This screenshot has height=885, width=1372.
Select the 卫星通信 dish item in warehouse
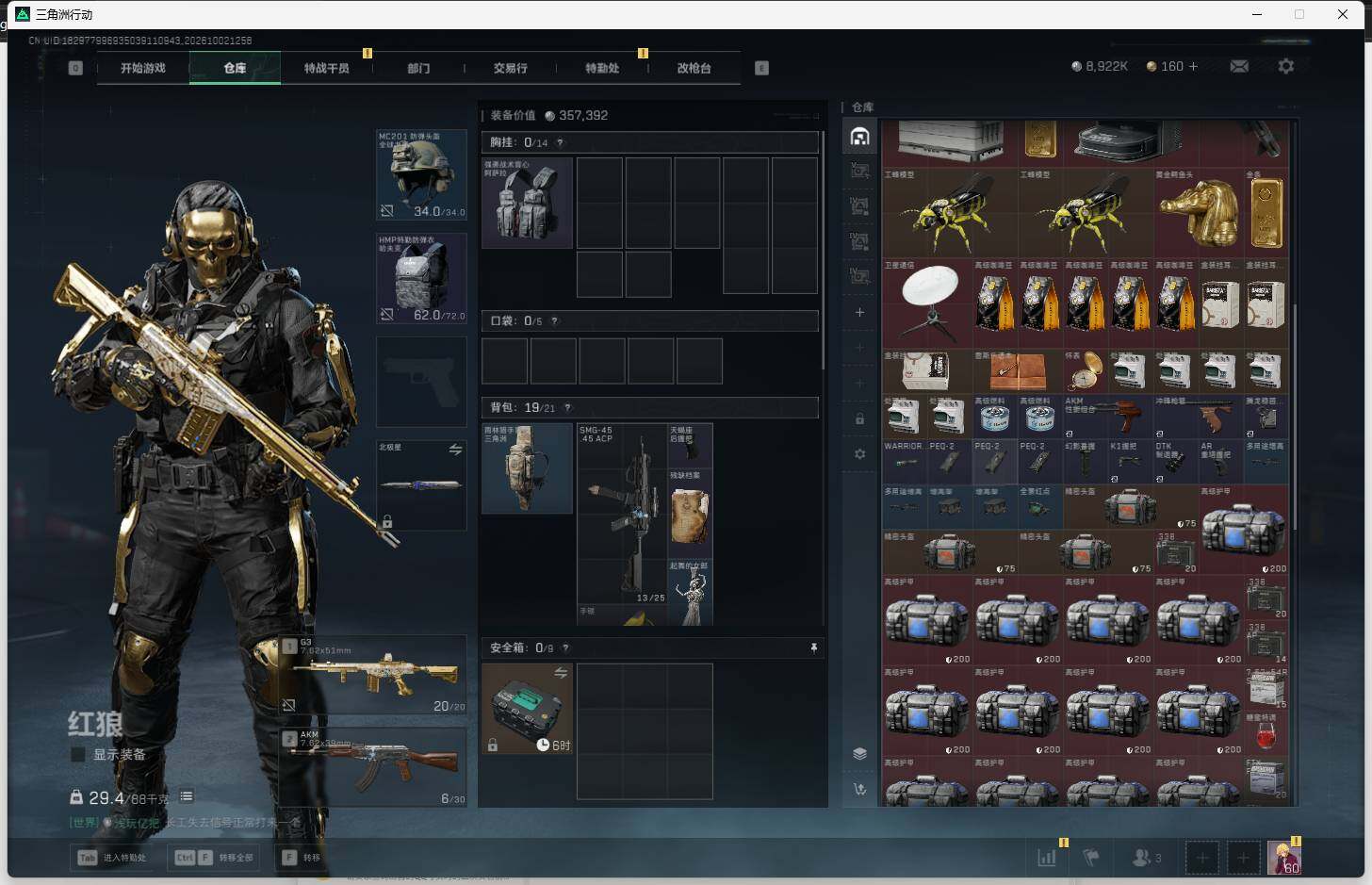(x=927, y=303)
